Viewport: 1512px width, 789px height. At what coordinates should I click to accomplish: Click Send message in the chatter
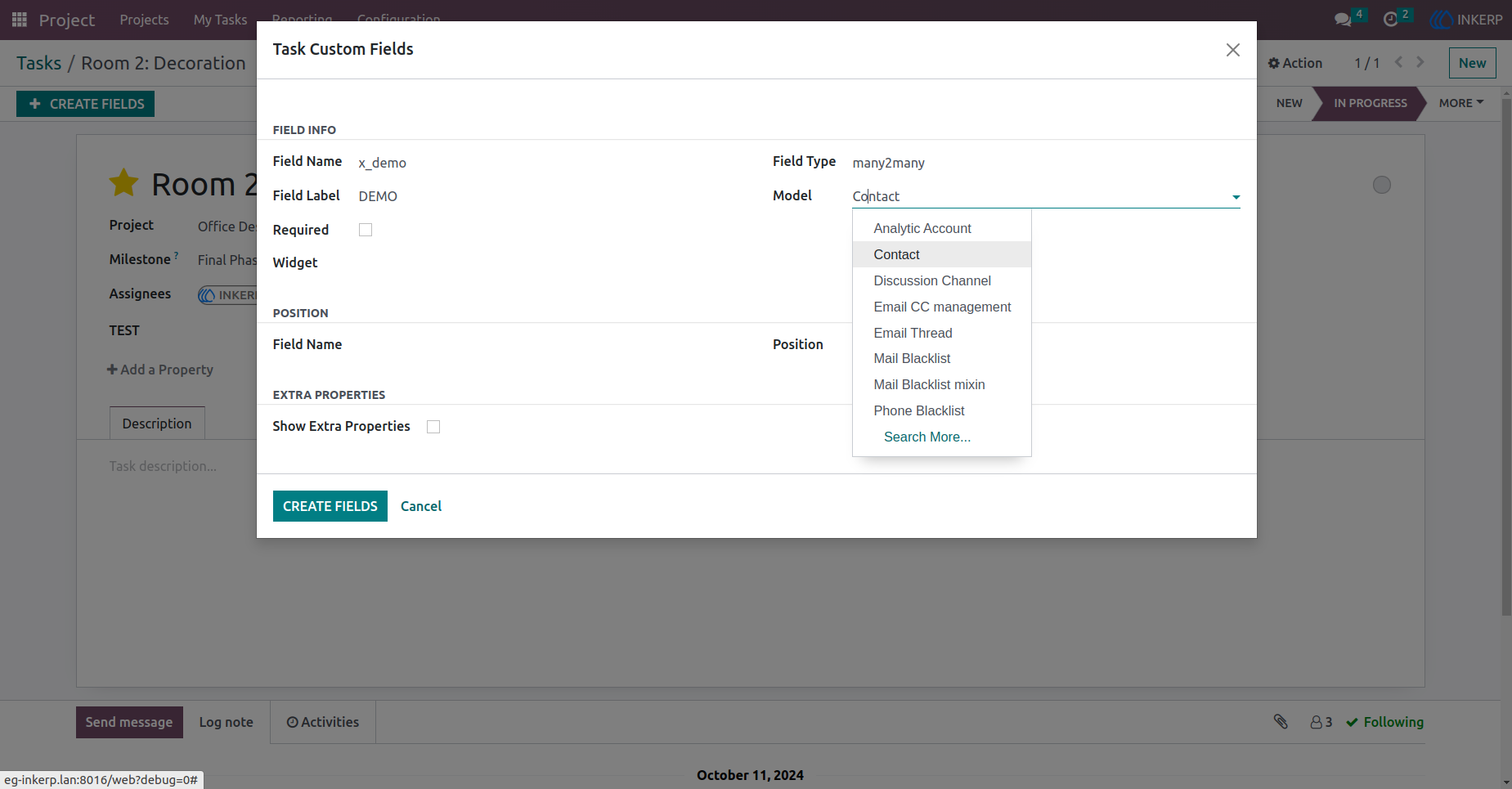[129, 722]
